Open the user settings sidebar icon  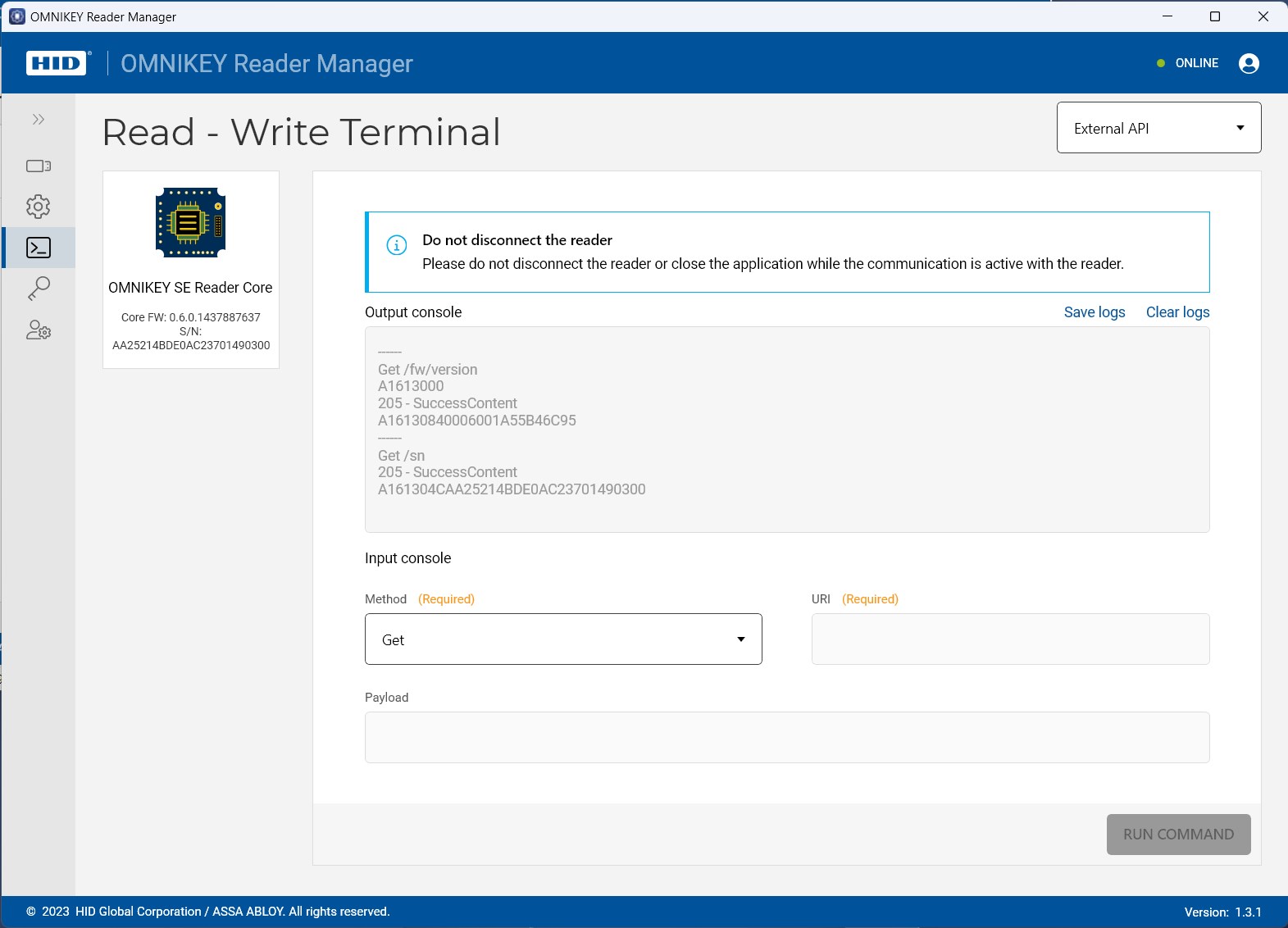39,330
